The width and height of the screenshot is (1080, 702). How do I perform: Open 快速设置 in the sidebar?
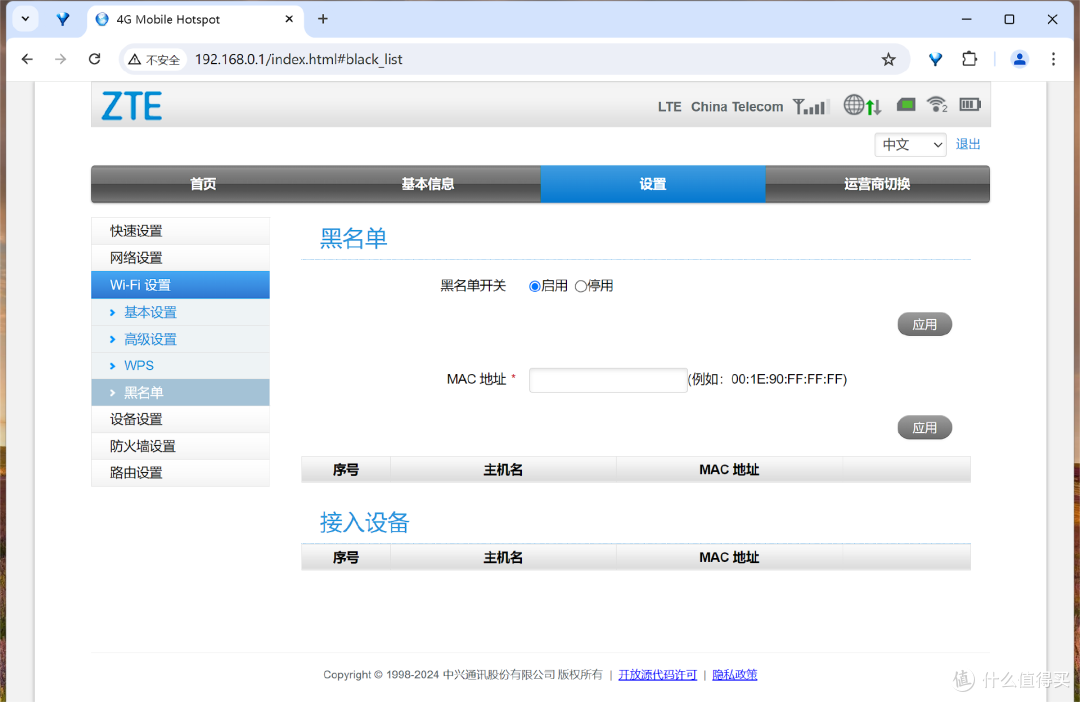click(180, 231)
